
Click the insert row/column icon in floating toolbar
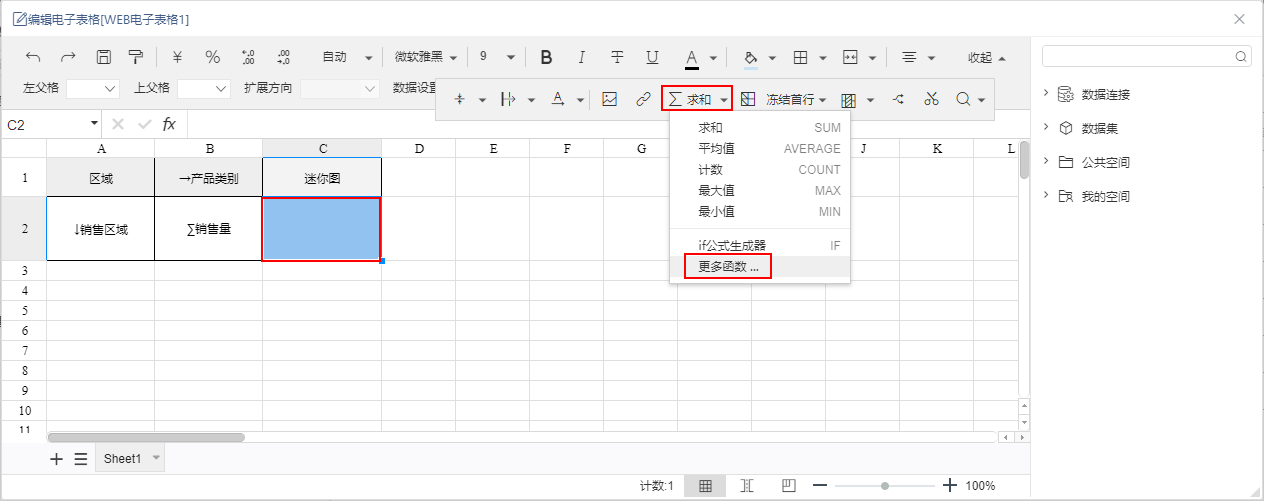pos(460,99)
